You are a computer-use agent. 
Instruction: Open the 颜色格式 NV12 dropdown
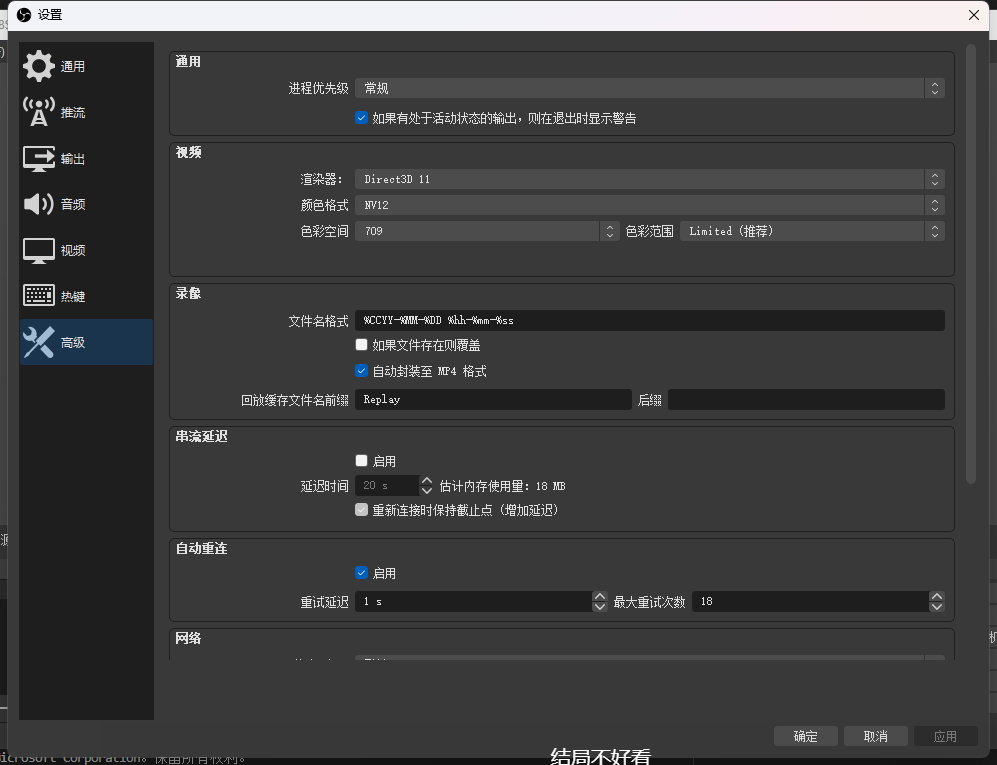649,205
